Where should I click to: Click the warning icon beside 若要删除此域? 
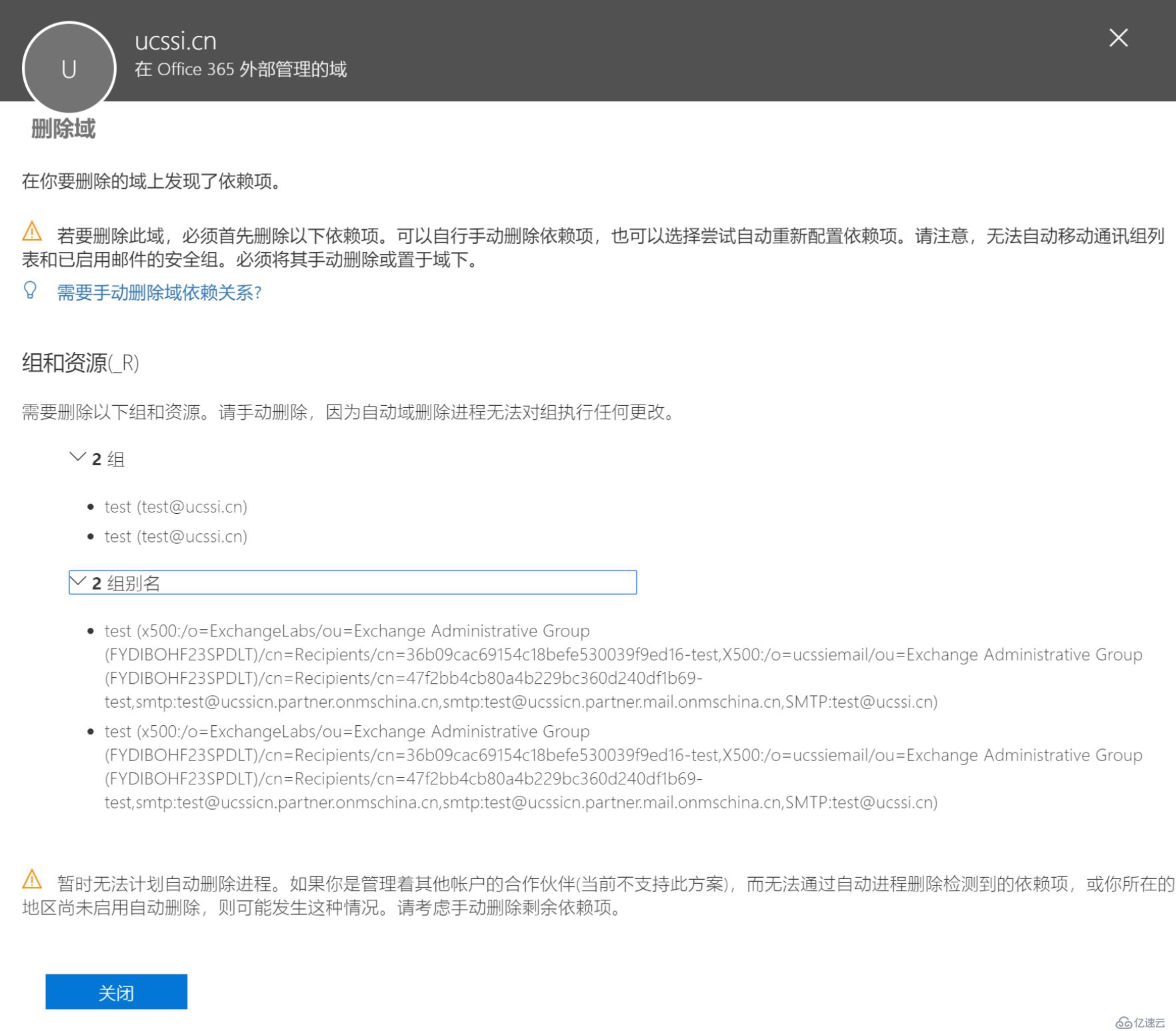coord(32,232)
